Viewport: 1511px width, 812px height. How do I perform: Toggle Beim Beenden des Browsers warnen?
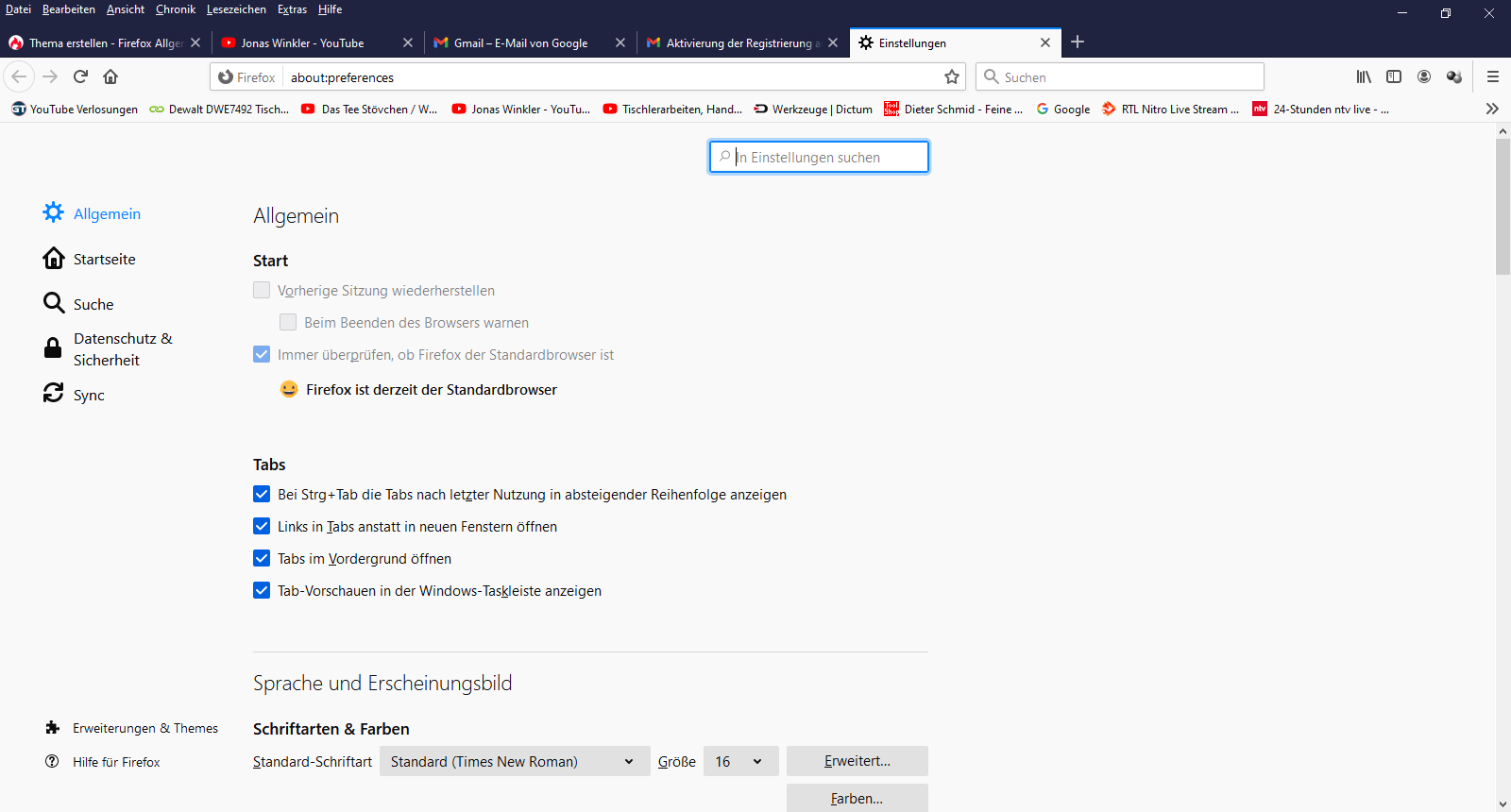(288, 322)
